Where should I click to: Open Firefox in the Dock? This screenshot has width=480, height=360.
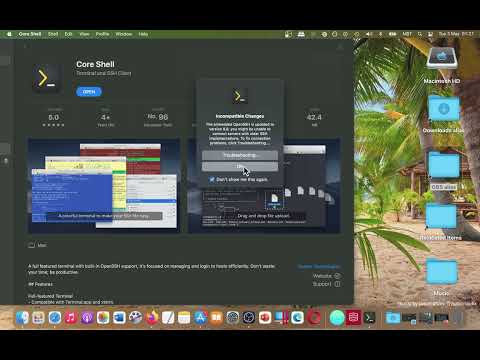(x=152, y=318)
